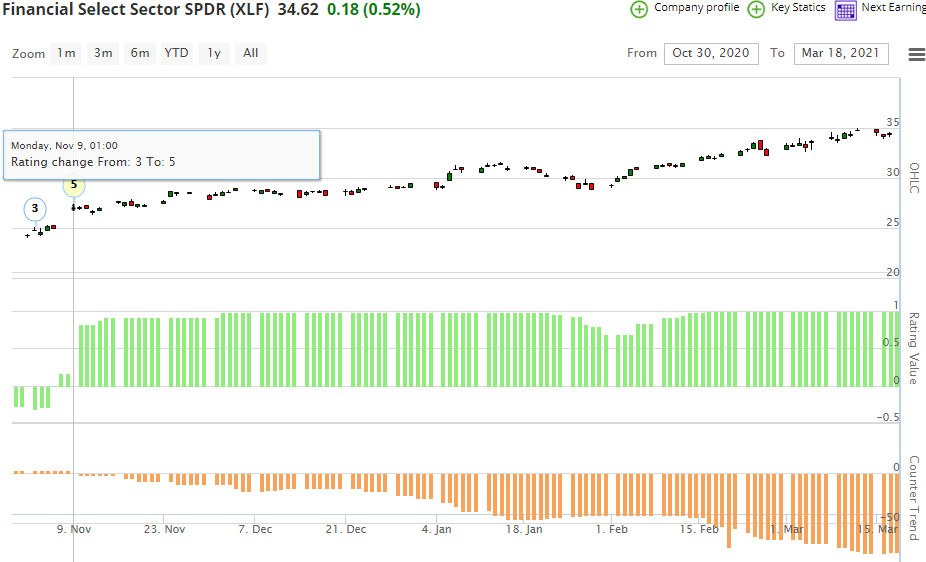Click the 9. Nov date axis label
926x562 pixels.
click(x=74, y=530)
